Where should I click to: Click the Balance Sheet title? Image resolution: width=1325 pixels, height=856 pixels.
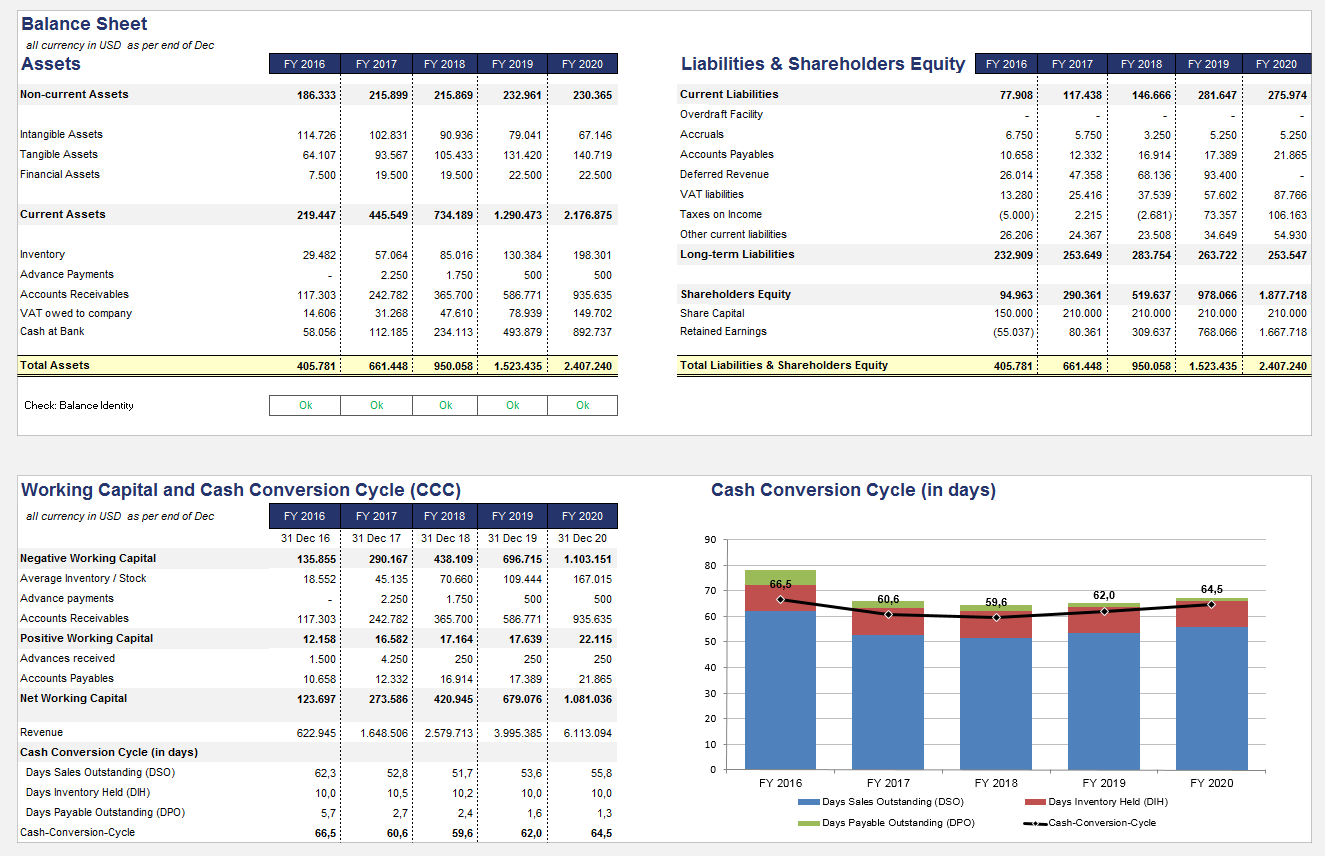tap(83, 23)
